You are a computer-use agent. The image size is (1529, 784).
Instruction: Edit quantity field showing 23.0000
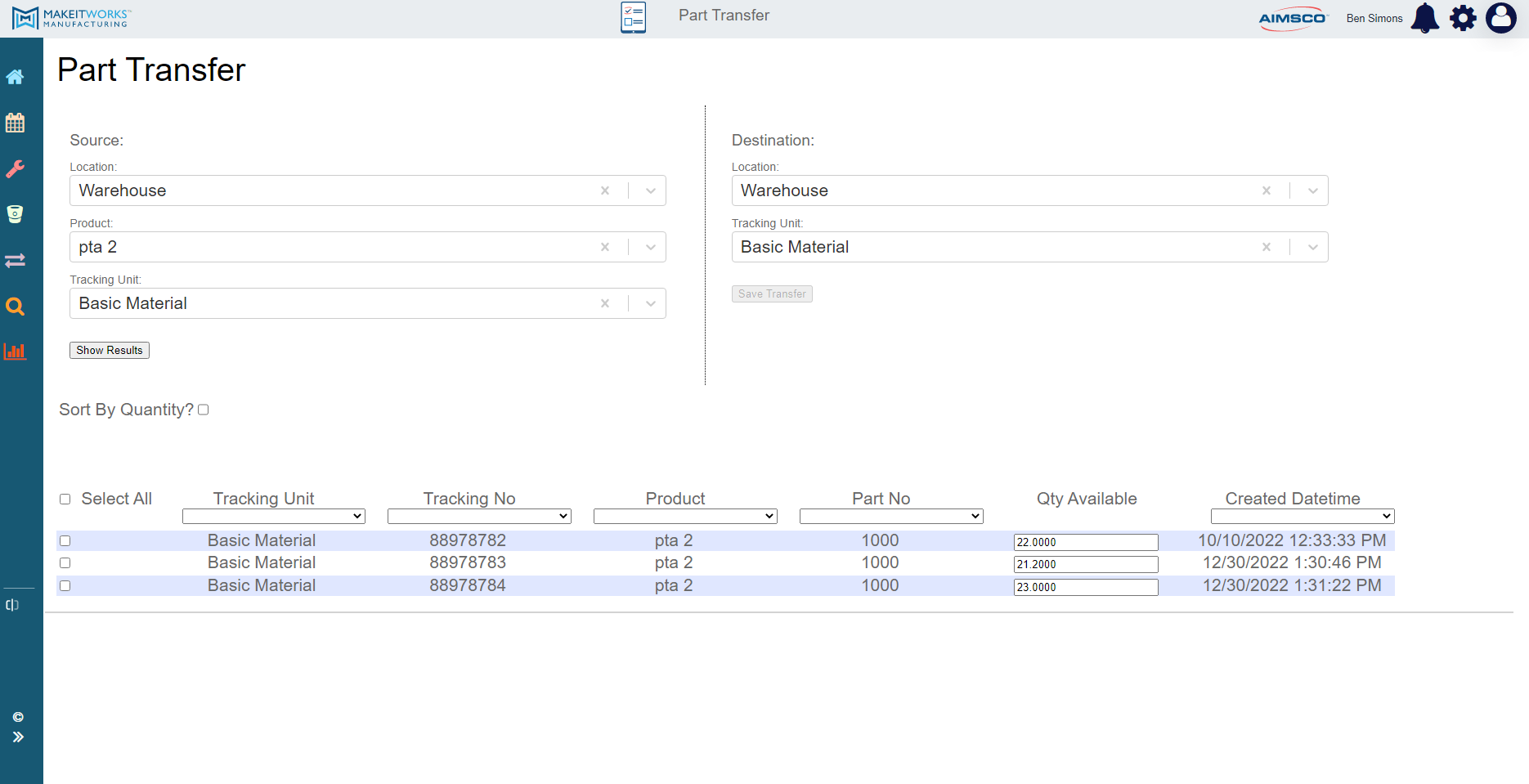(x=1086, y=587)
